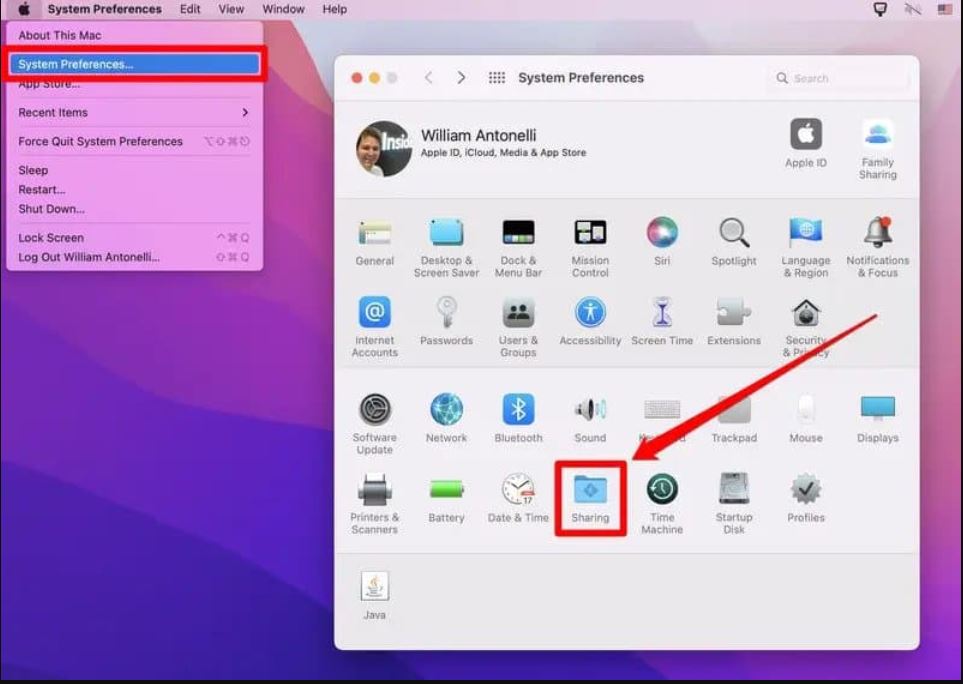Screen dimensions: 963x684
Task: Open the Java preferences pane
Action: coord(375,596)
